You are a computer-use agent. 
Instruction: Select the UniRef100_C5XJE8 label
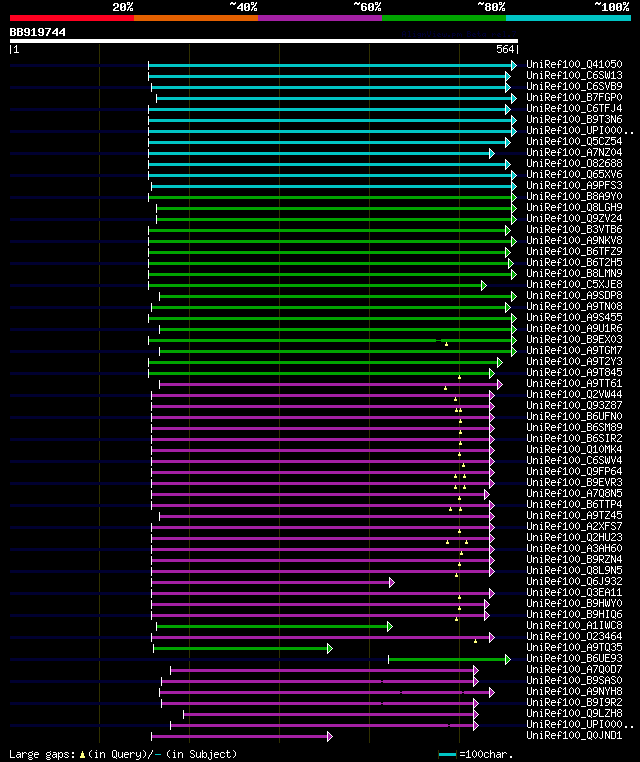coord(574,284)
